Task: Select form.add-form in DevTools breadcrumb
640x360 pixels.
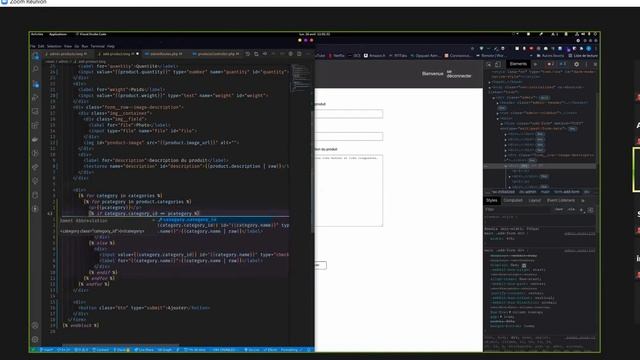Action: 567,191
